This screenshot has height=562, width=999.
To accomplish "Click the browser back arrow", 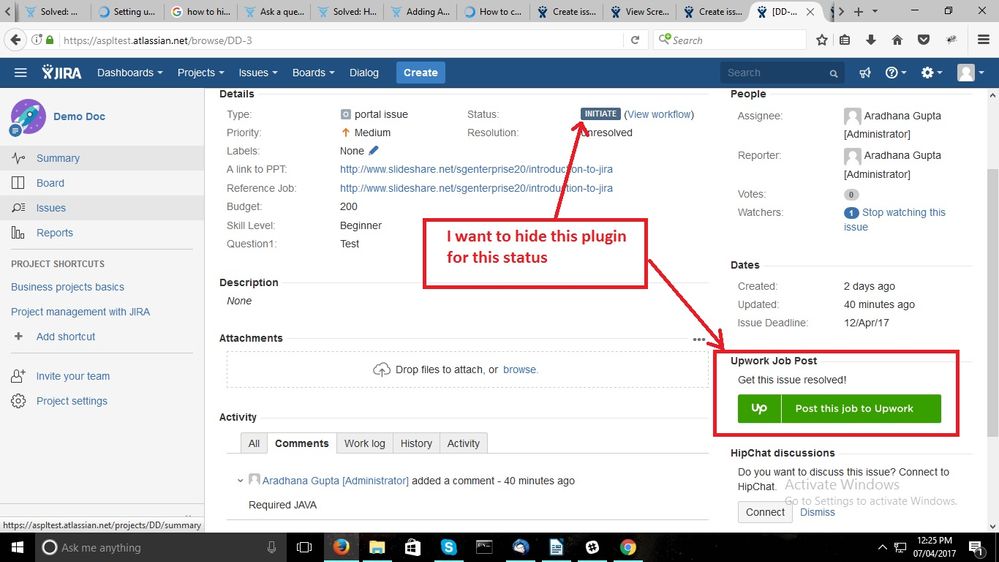I will pos(15,40).
